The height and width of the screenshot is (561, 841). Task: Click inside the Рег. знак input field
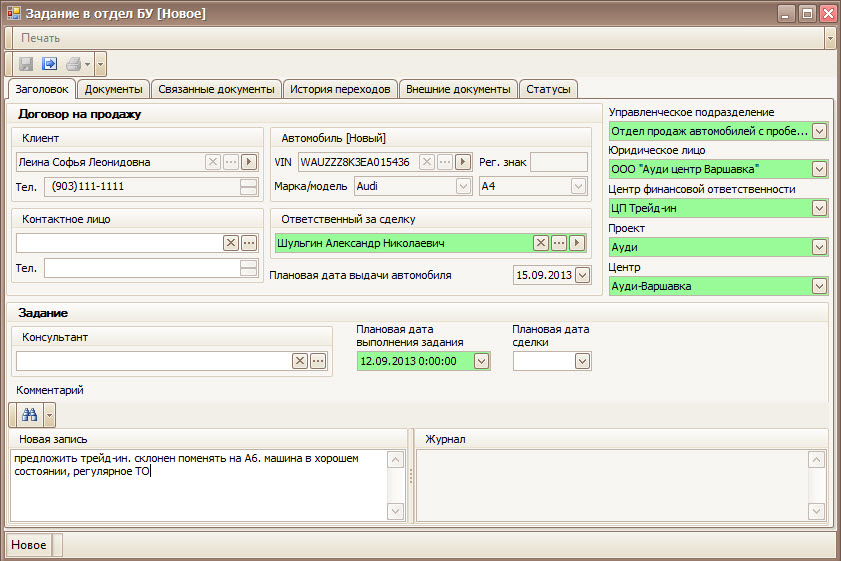point(558,162)
